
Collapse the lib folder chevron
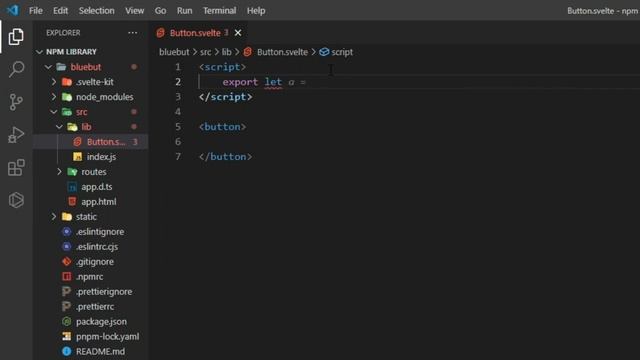[59, 127]
